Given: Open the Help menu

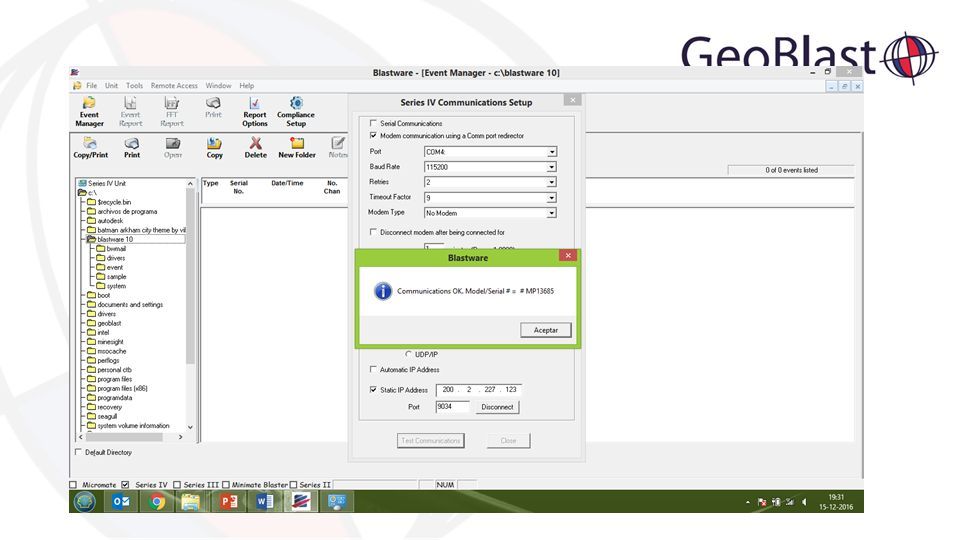Looking at the screenshot, I should [x=247, y=86].
